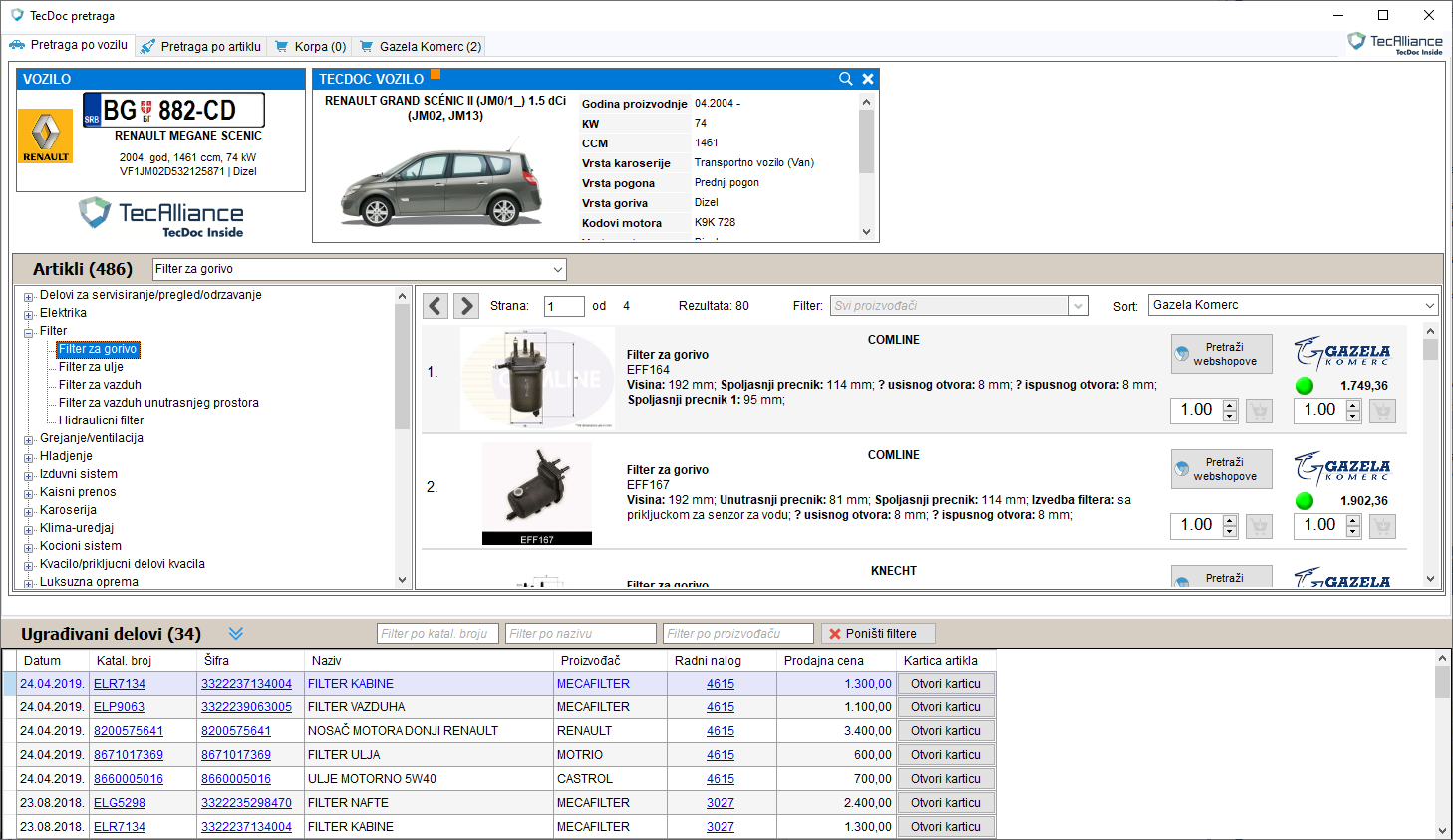Select Filter za vazduh in tree
The height and width of the screenshot is (840, 1453).
point(100,385)
